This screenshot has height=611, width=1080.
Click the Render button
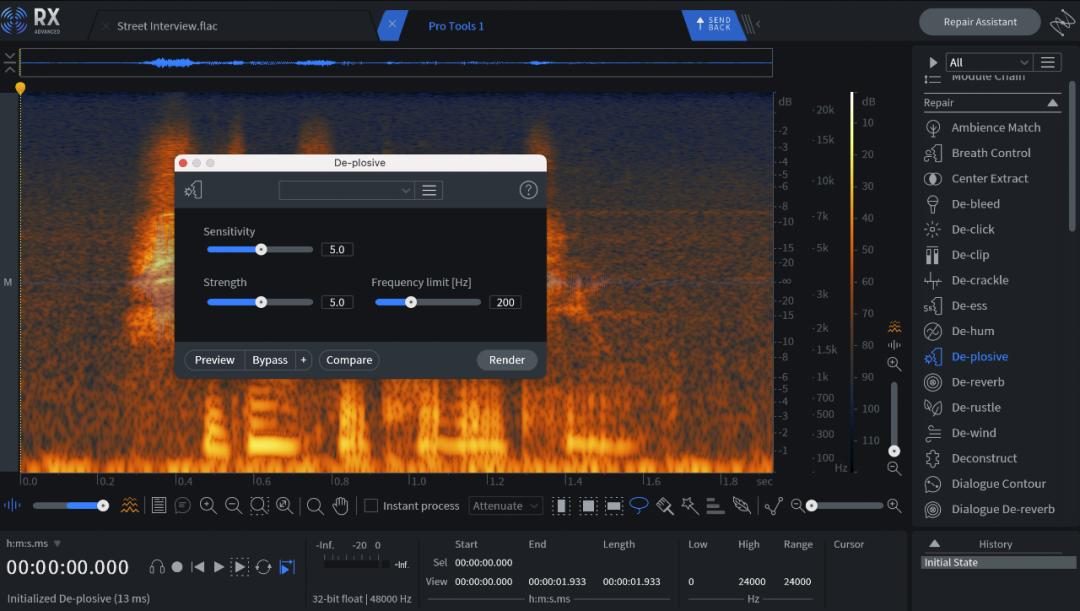click(x=507, y=360)
